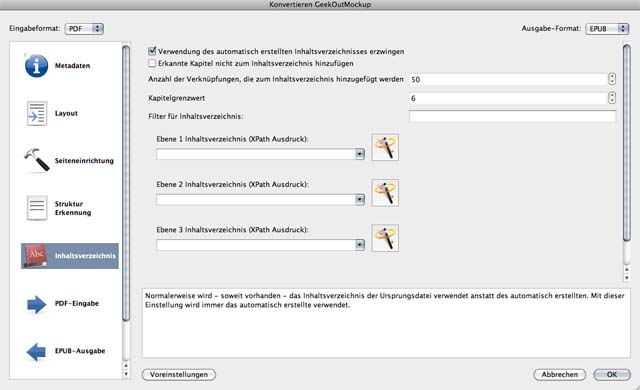Open the Ausgabe-Format EPUB dropdown
The image size is (640, 390).
click(x=607, y=29)
